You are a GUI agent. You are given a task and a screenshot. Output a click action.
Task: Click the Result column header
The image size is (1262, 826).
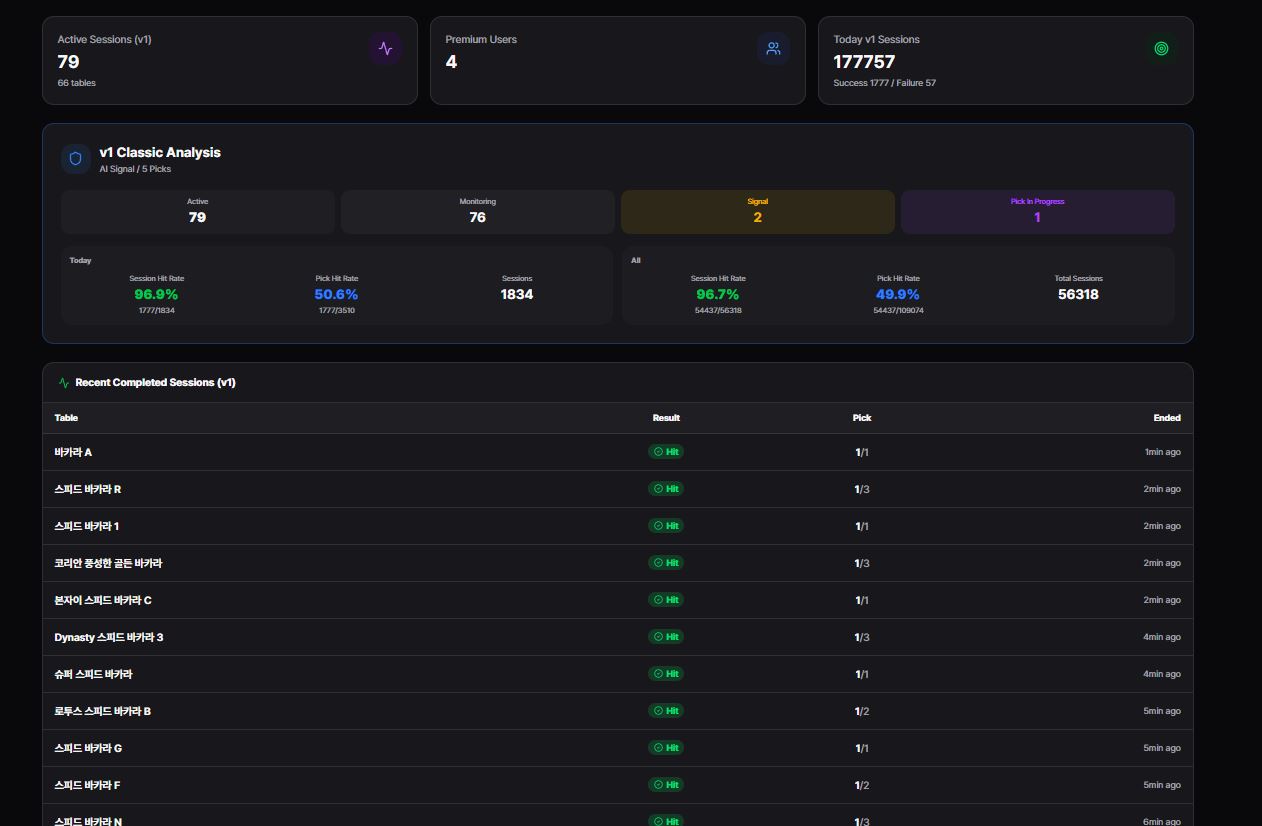click(x=666, y=418)
